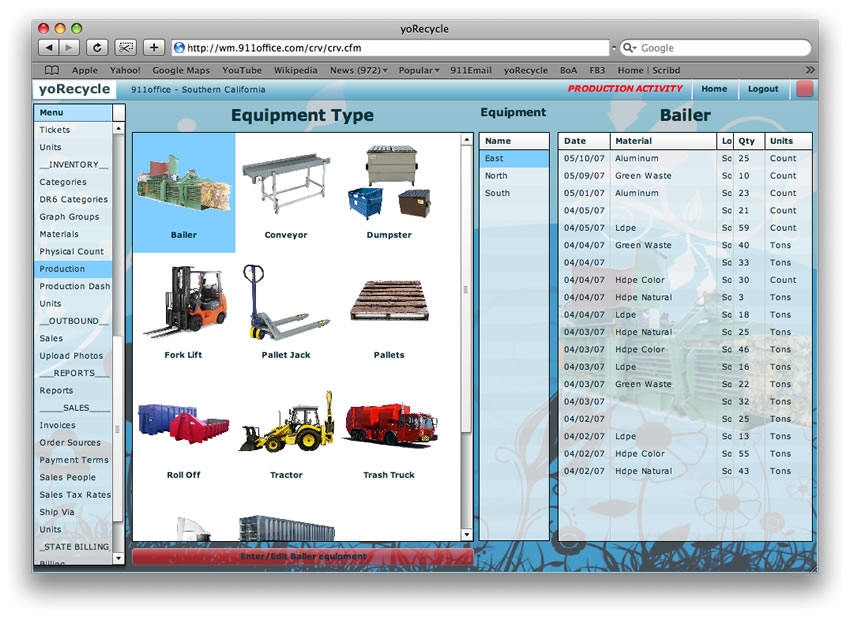This screenshot has height=617, width=850.
Task: Select Sales Tax Rates menu item
Action: 75,494
